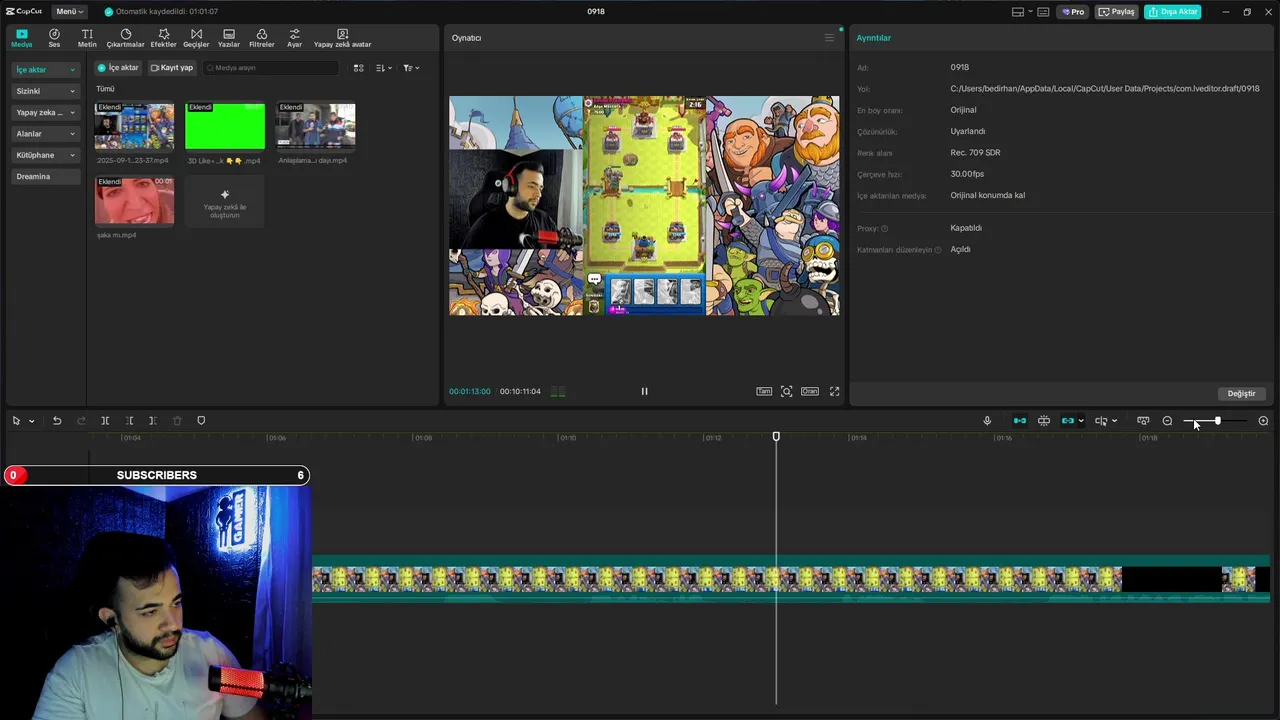Open Yapay zekâ avatar tab
1280x720 pixels.
coord(342,38)
